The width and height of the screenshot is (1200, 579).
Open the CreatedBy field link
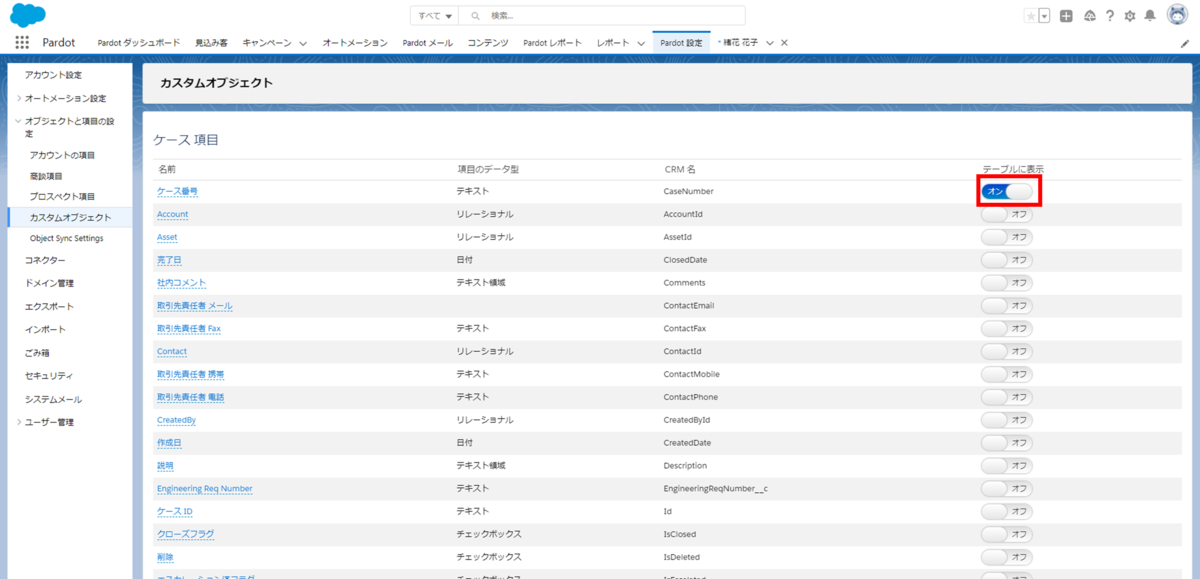pos(176,420)
